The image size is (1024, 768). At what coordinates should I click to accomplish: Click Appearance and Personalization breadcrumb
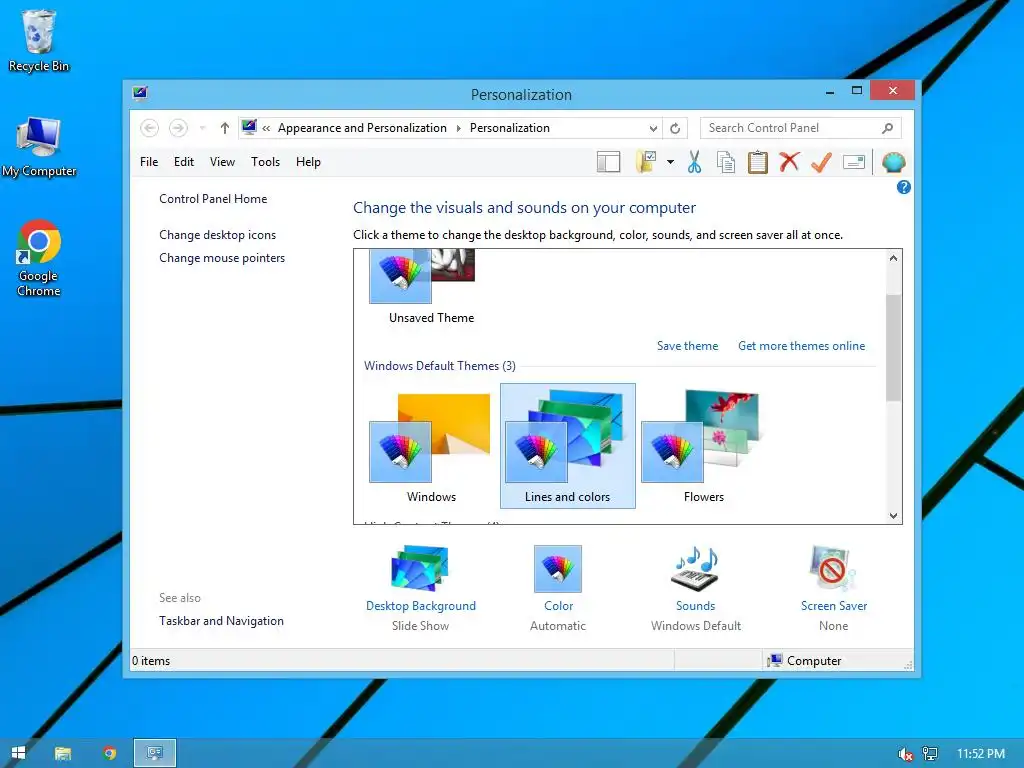pyautogui.click(x=362, y=128)
